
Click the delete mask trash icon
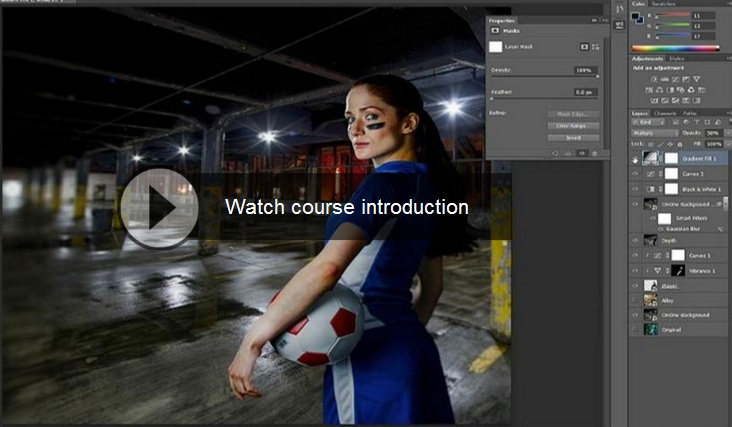point(594,153)
